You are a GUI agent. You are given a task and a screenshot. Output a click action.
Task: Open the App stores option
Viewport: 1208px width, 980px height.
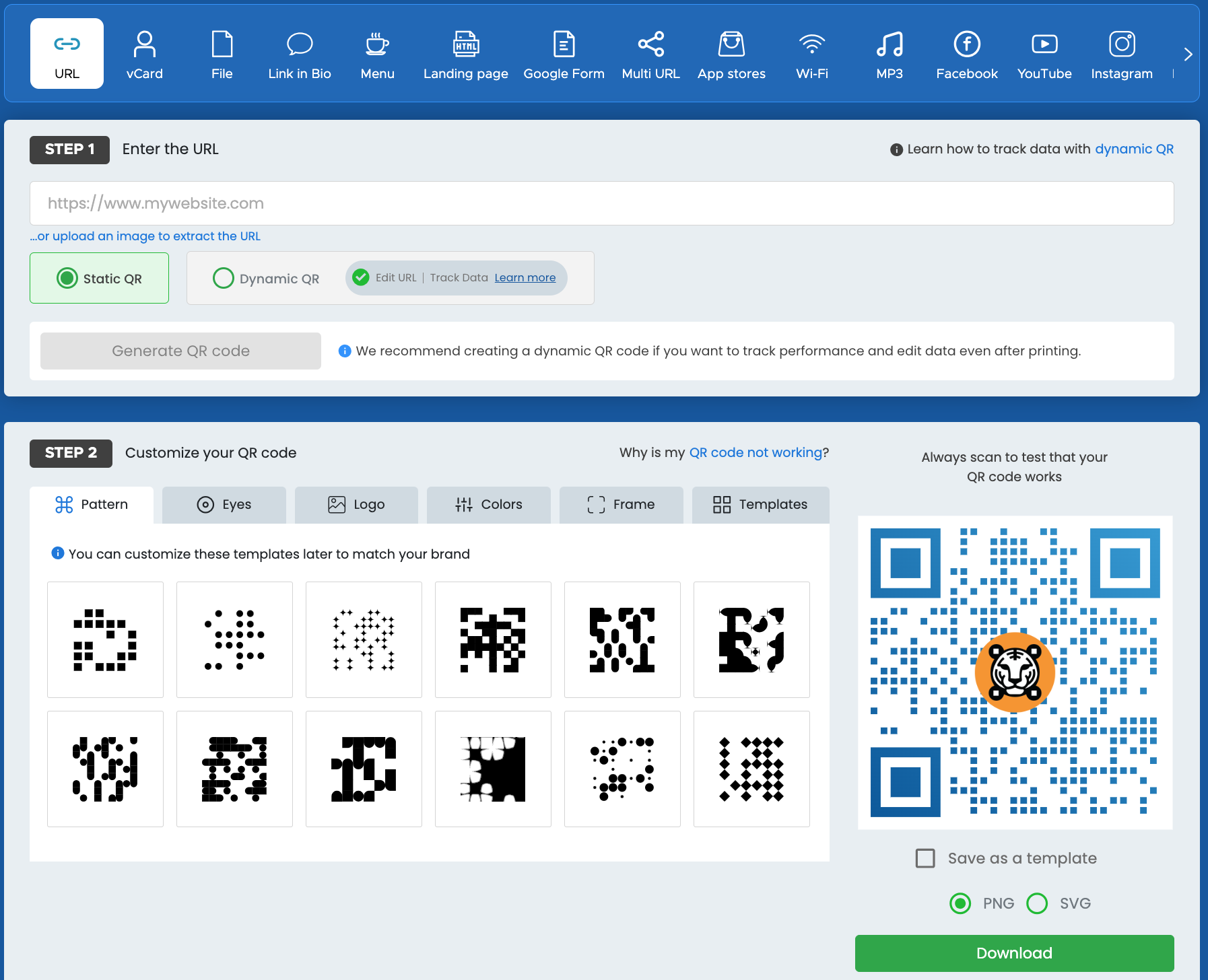[x=731, y=54]
